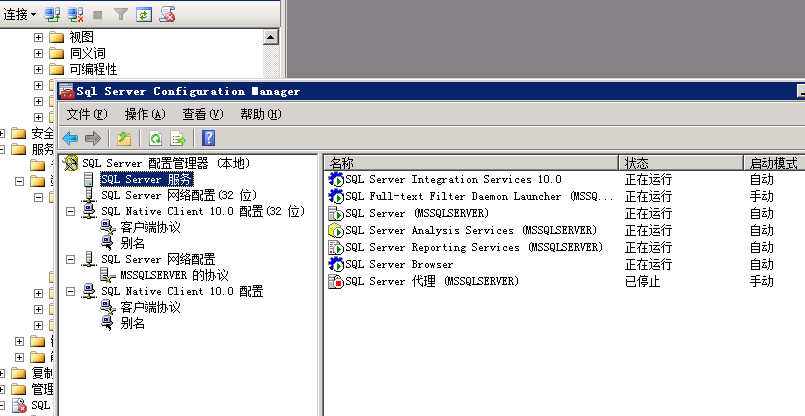
Task: Open the 查看(V) menu
Action: pos(203,114)
